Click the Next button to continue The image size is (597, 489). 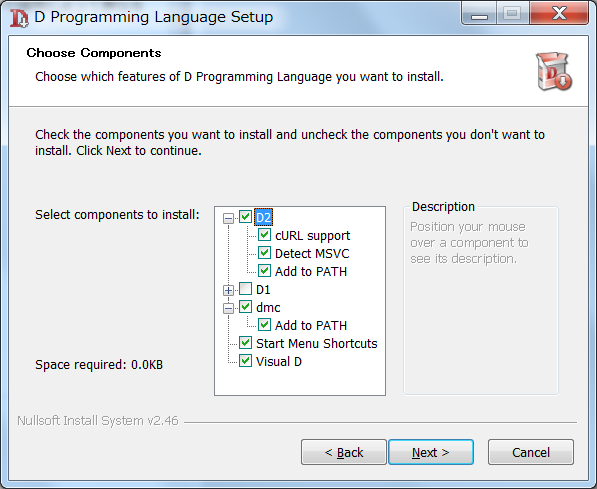coord(431,452)
